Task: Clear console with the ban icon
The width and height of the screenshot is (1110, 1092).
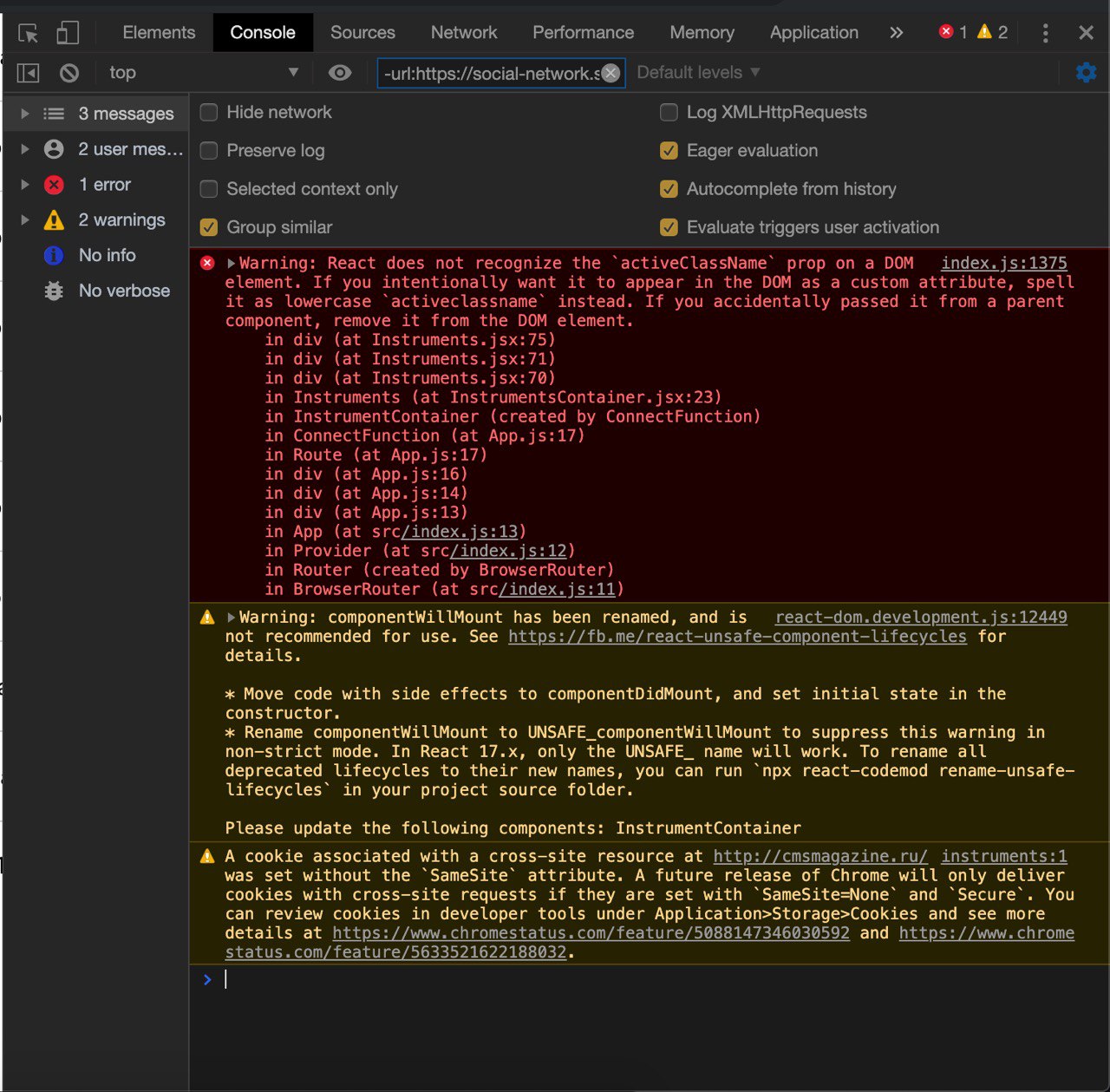Action: tap(69, 73)
